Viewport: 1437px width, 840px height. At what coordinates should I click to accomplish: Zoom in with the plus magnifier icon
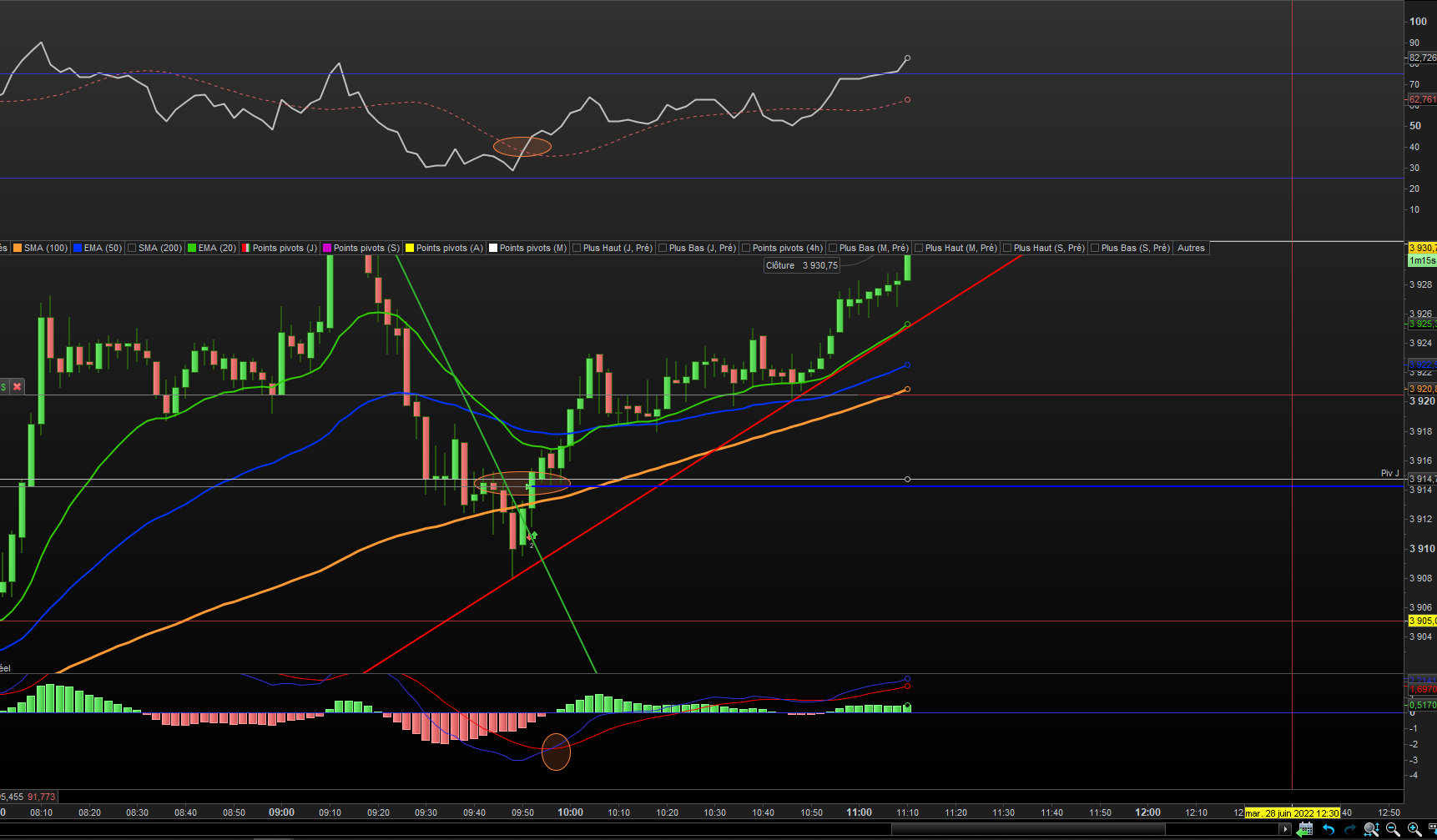pos(1414,829)
